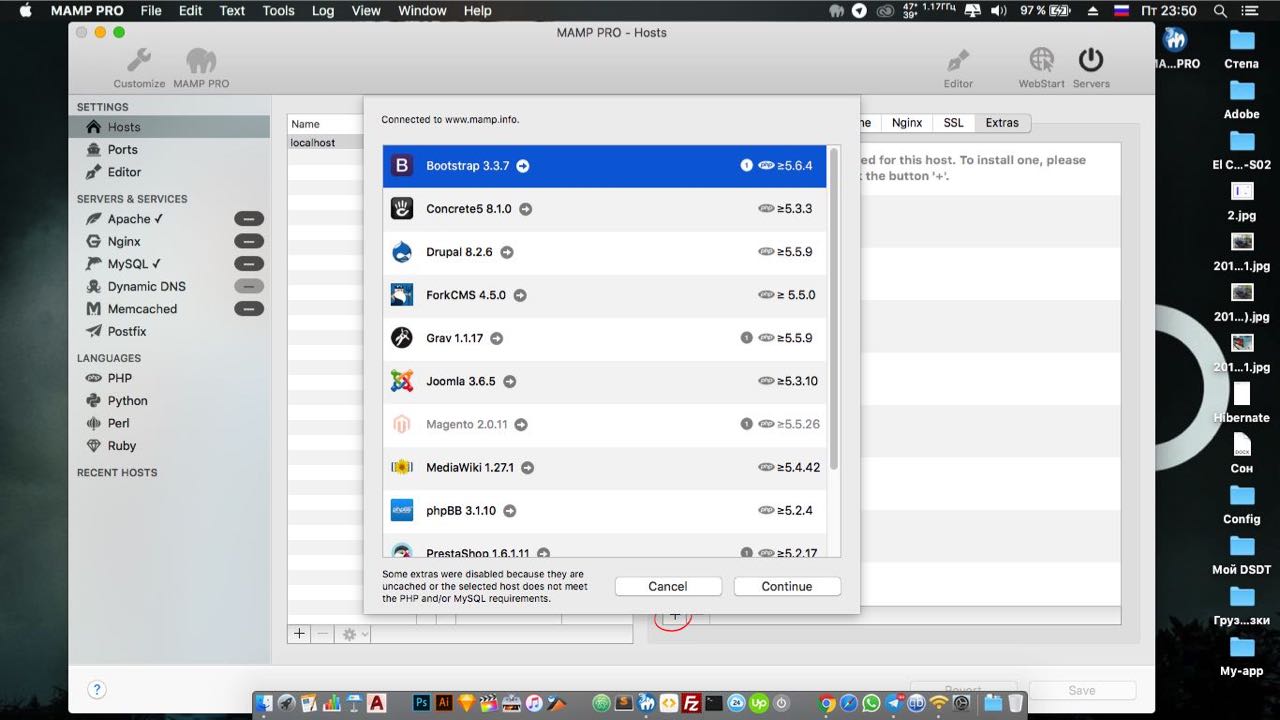
Task: Toggle the Dynamic DNS switch
Action: [249, 286]
